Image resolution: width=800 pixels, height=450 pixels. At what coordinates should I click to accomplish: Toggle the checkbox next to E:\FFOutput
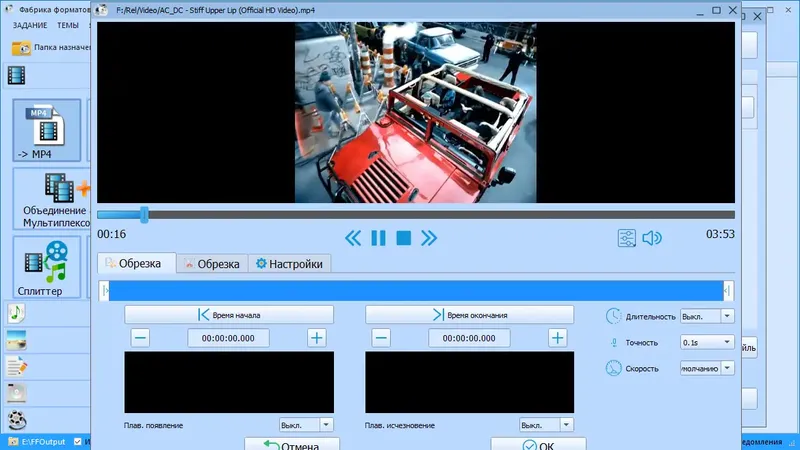coord(78,442)
